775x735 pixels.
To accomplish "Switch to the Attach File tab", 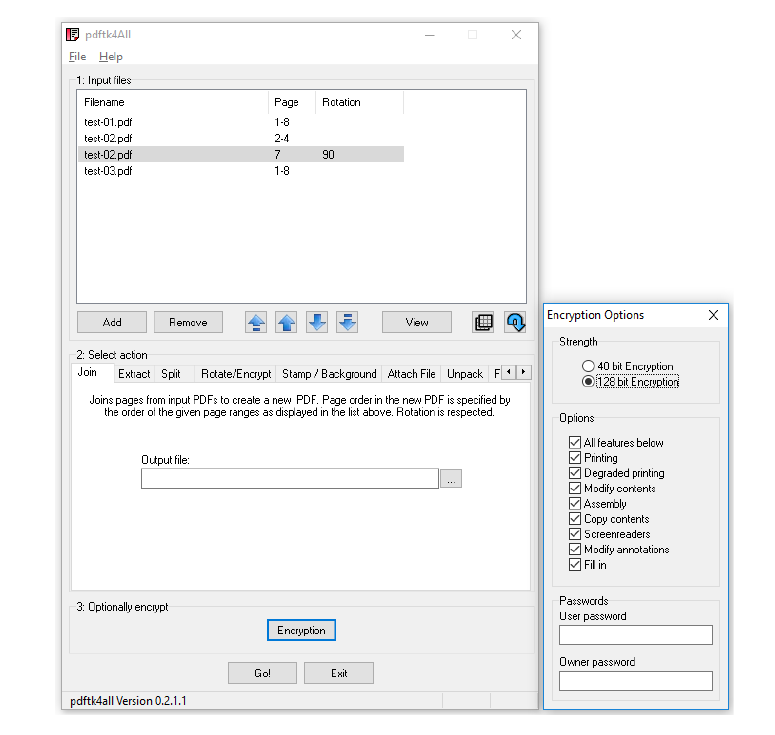I will pos(411,374).
